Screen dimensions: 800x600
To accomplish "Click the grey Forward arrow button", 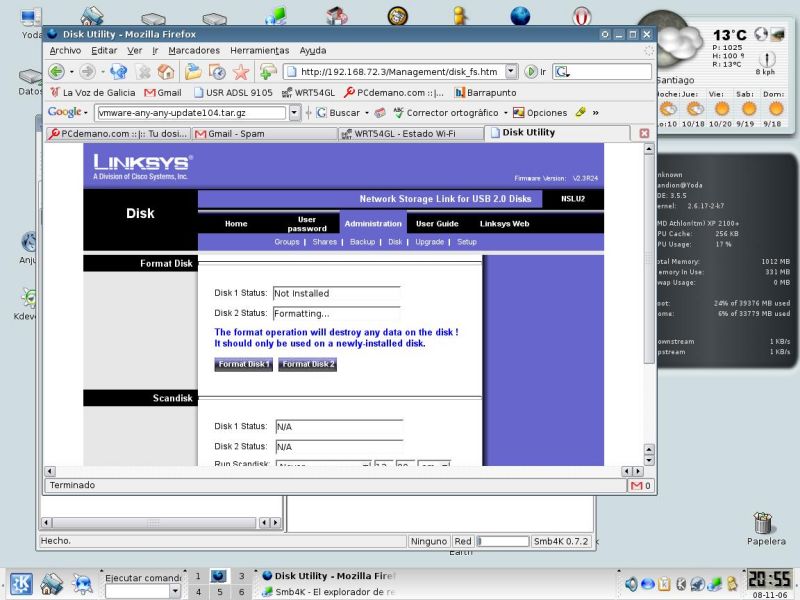I will pyautogui.click(x=87, y=71).
